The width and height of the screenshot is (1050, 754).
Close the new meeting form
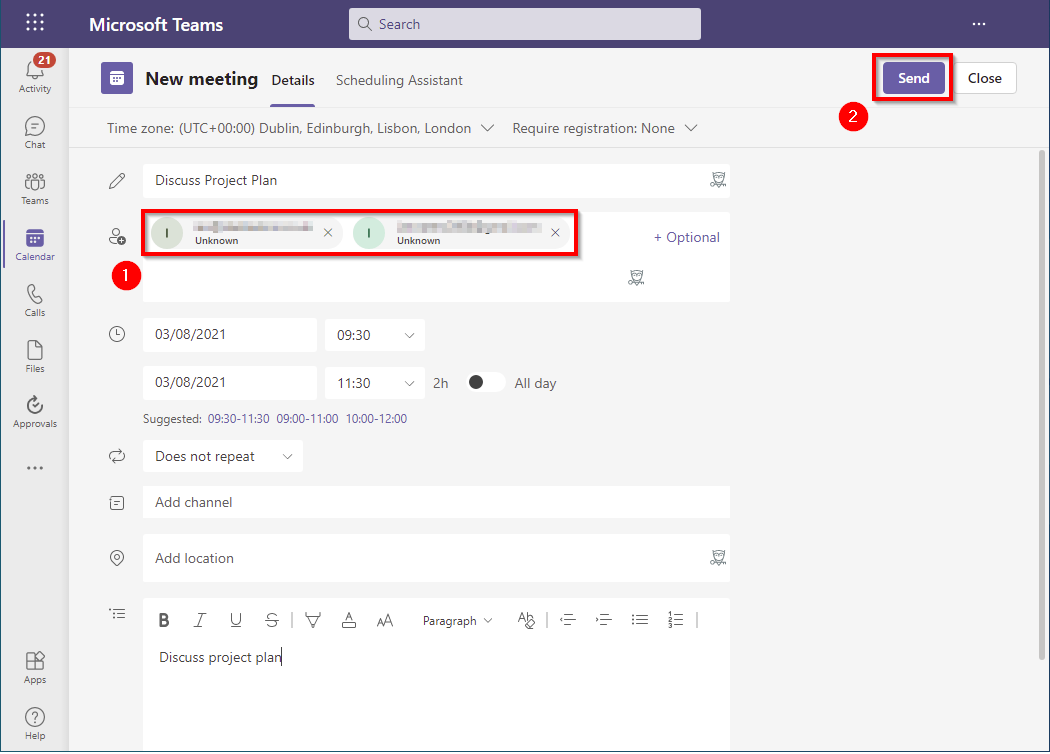984,78
